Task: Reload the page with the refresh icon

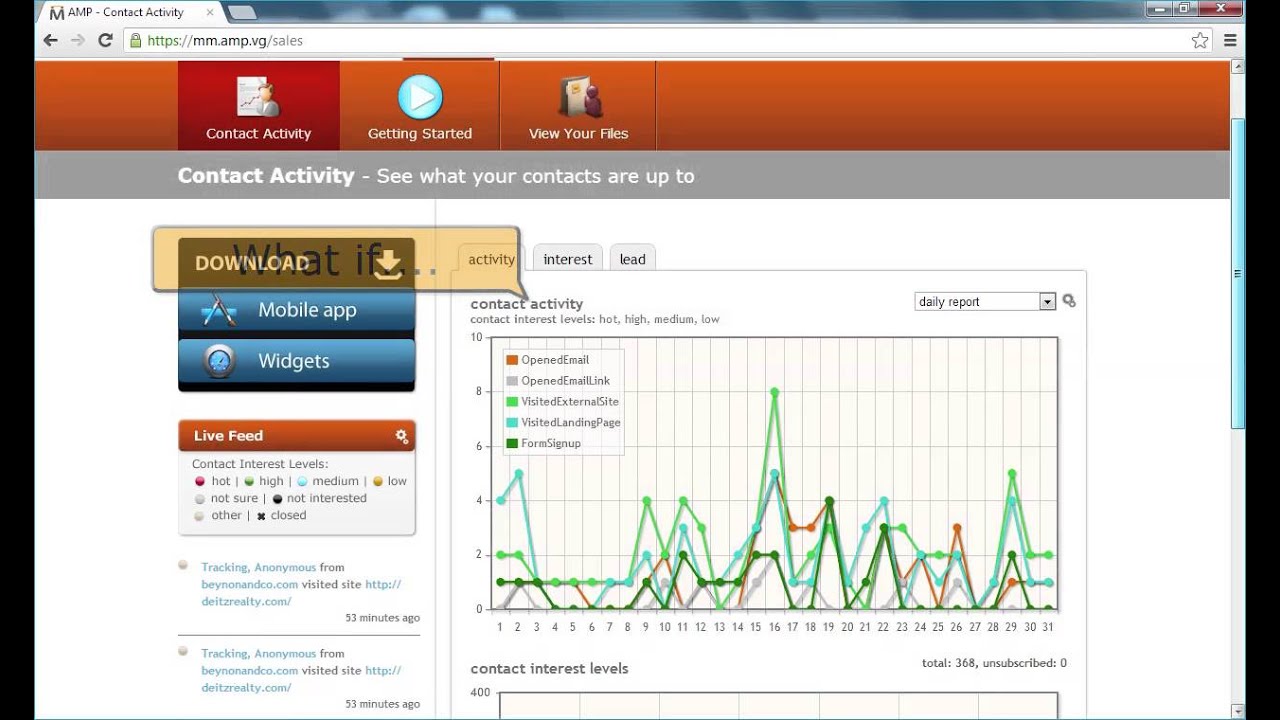Action: [105, 41]
